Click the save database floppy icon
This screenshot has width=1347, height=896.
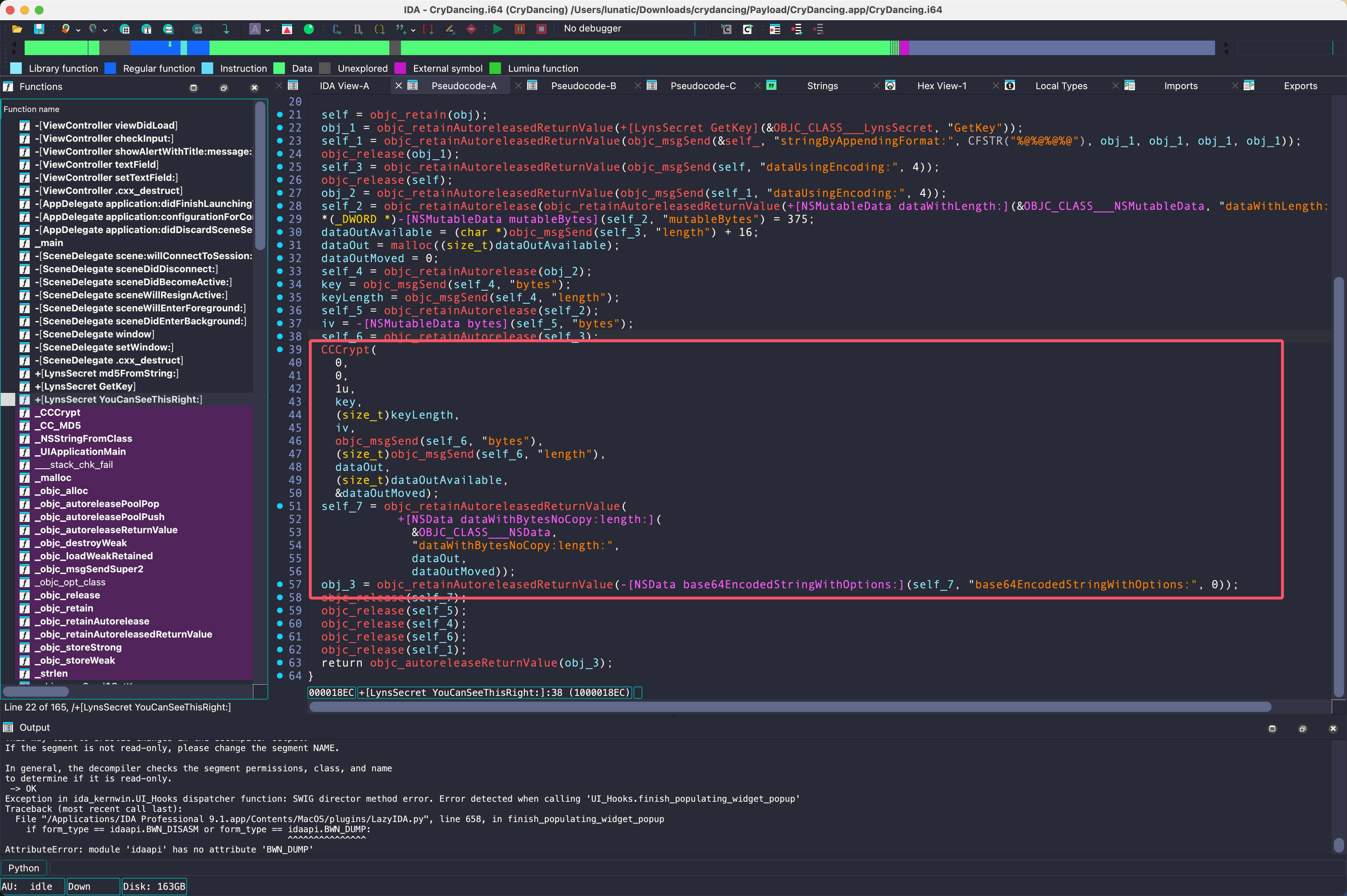(39, 29)
